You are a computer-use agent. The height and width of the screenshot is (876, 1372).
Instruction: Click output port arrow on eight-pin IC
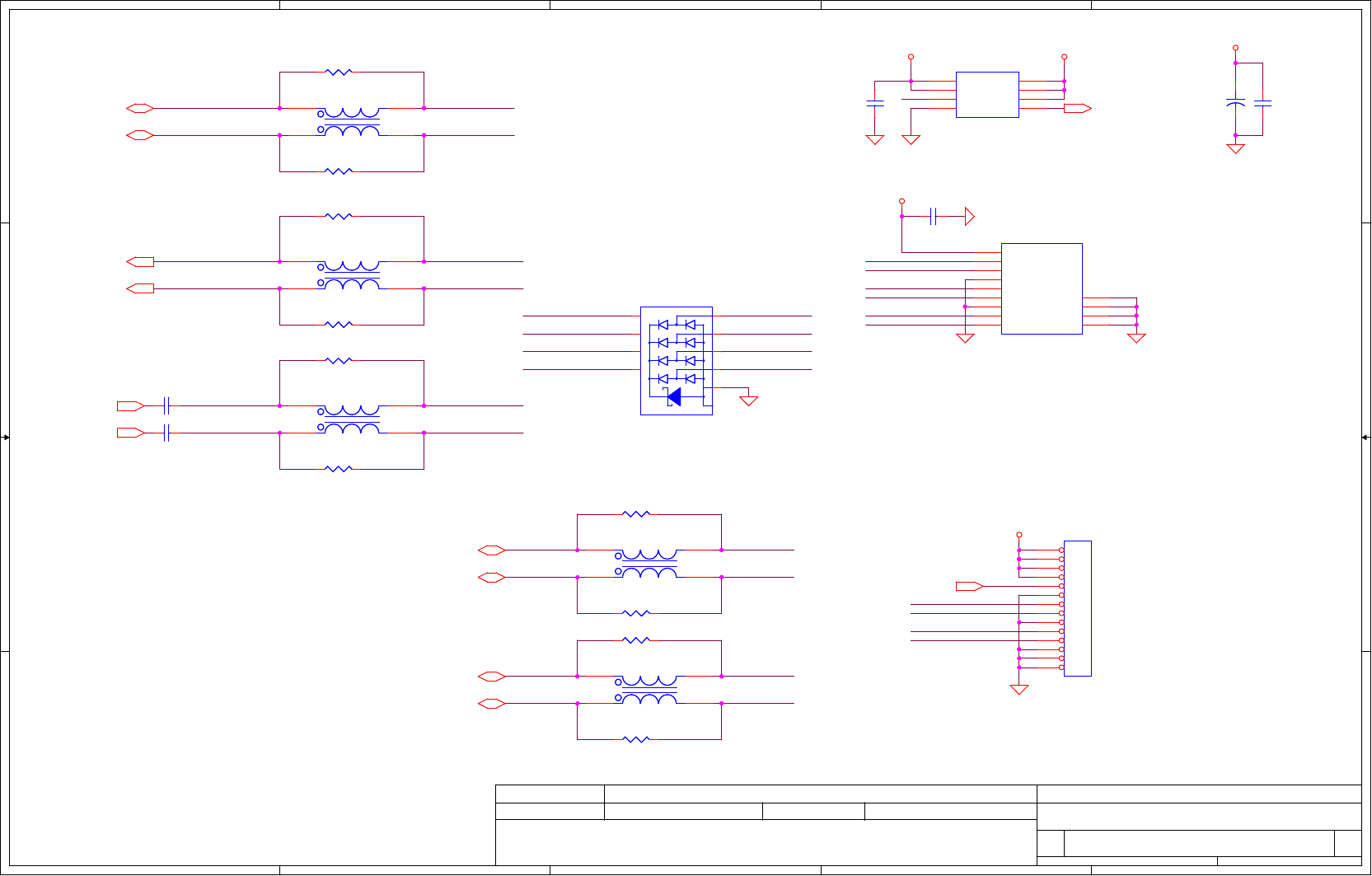(1078, 108)
